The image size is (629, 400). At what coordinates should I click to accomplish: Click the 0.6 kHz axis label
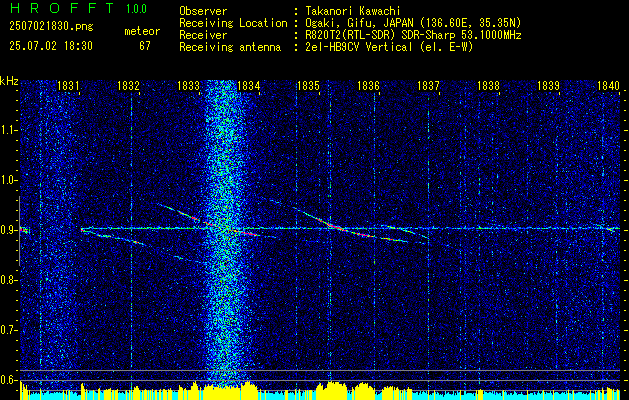(x=9, y=380)
